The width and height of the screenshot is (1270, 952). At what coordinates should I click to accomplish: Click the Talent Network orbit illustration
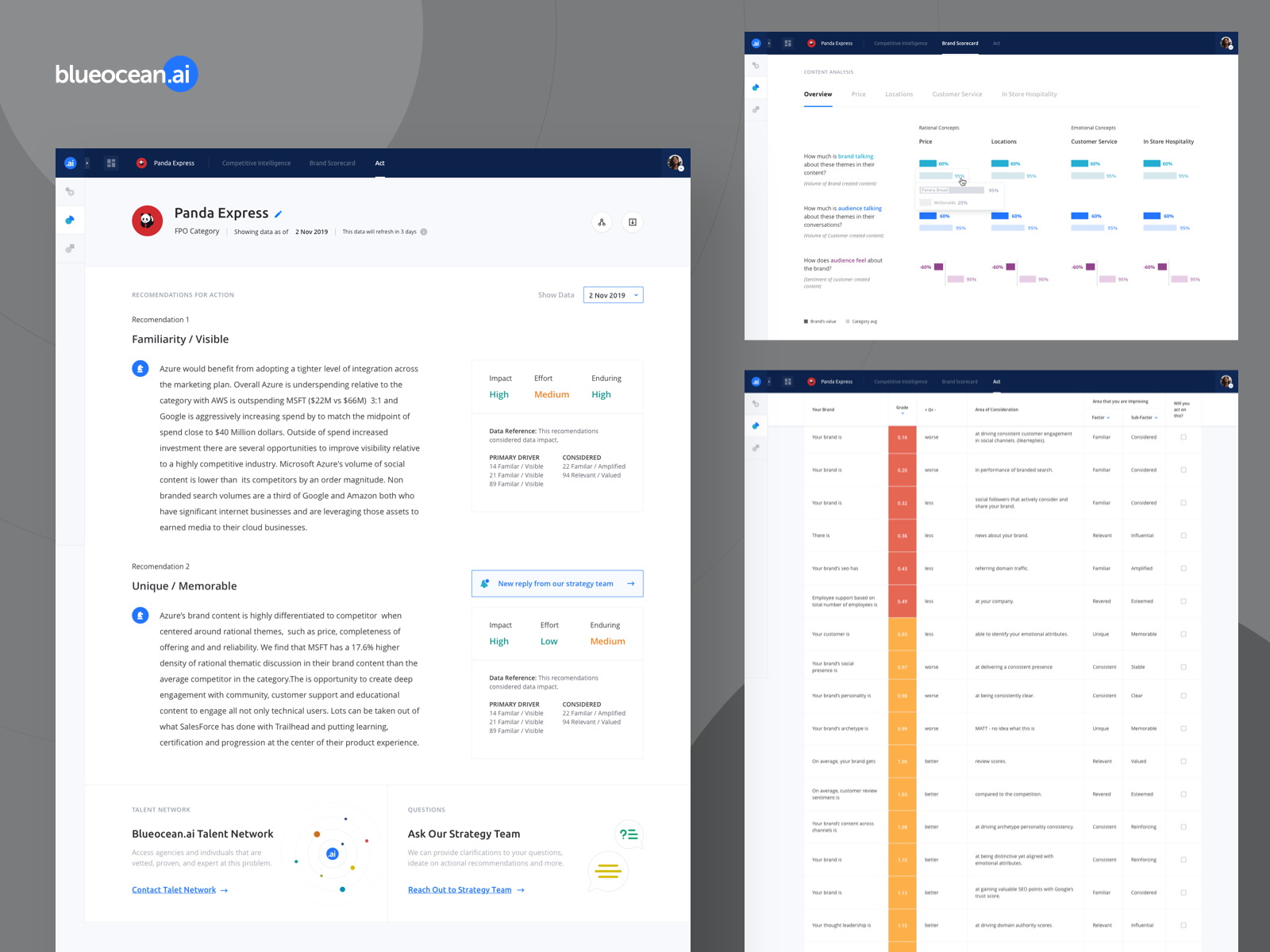coord(333,854)
